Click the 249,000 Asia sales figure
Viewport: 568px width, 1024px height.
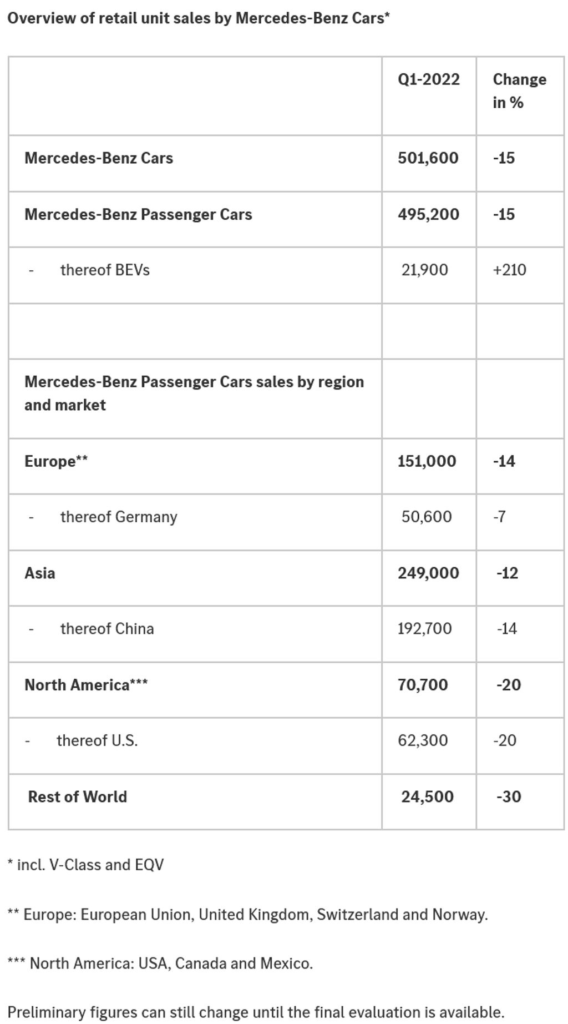[428, 573]
